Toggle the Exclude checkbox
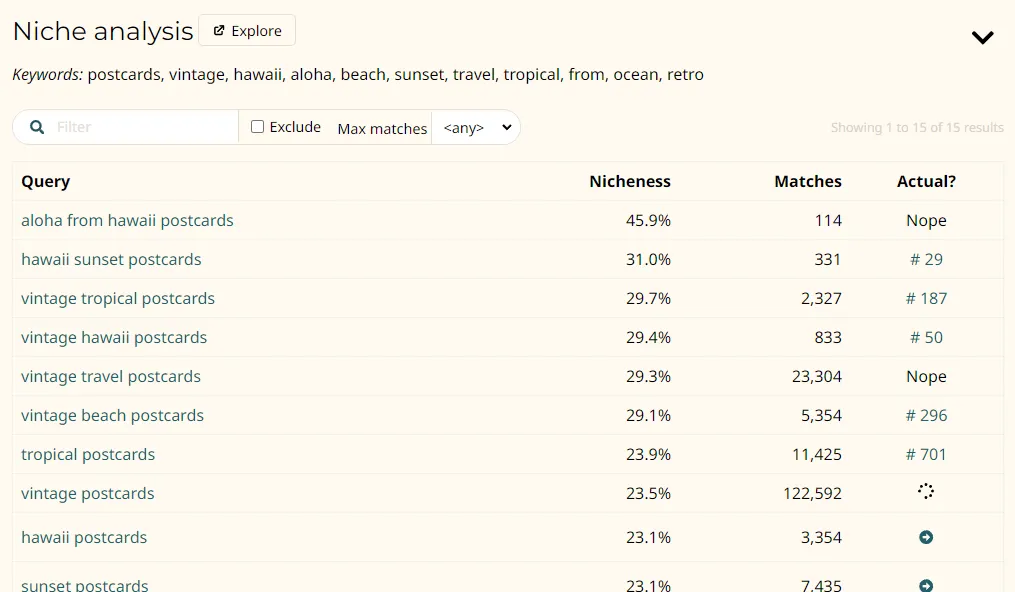This screenshot has width=1015, height=592. tap(257, 127)
